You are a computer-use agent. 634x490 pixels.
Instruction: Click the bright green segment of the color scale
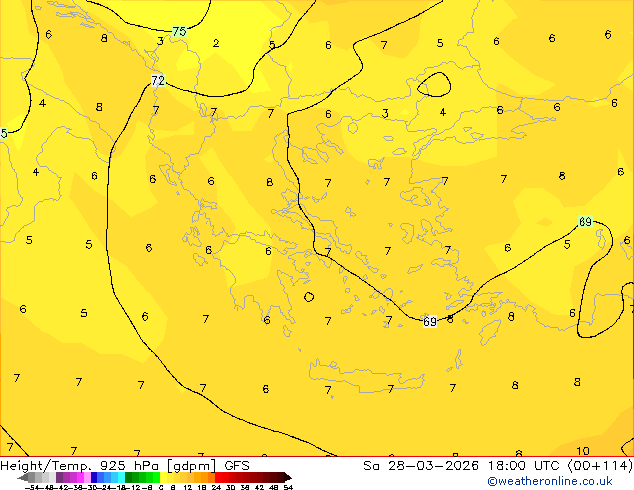pyautogui.click(x=156, y=477)
